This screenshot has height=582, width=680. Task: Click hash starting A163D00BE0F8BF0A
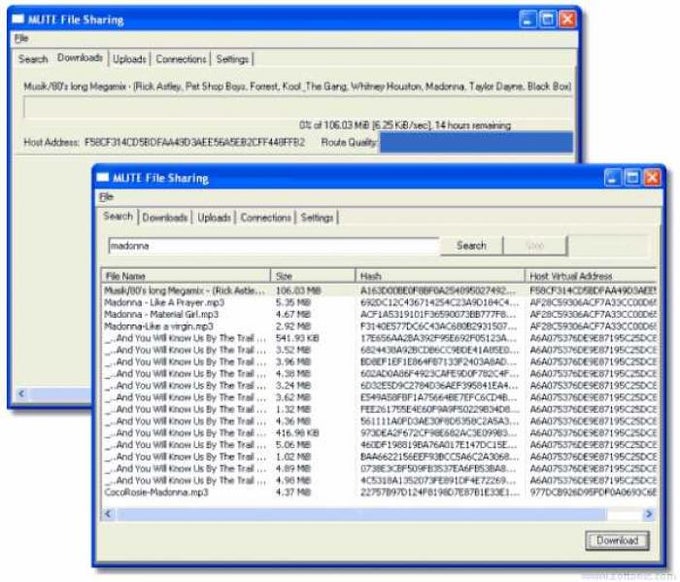438,291
